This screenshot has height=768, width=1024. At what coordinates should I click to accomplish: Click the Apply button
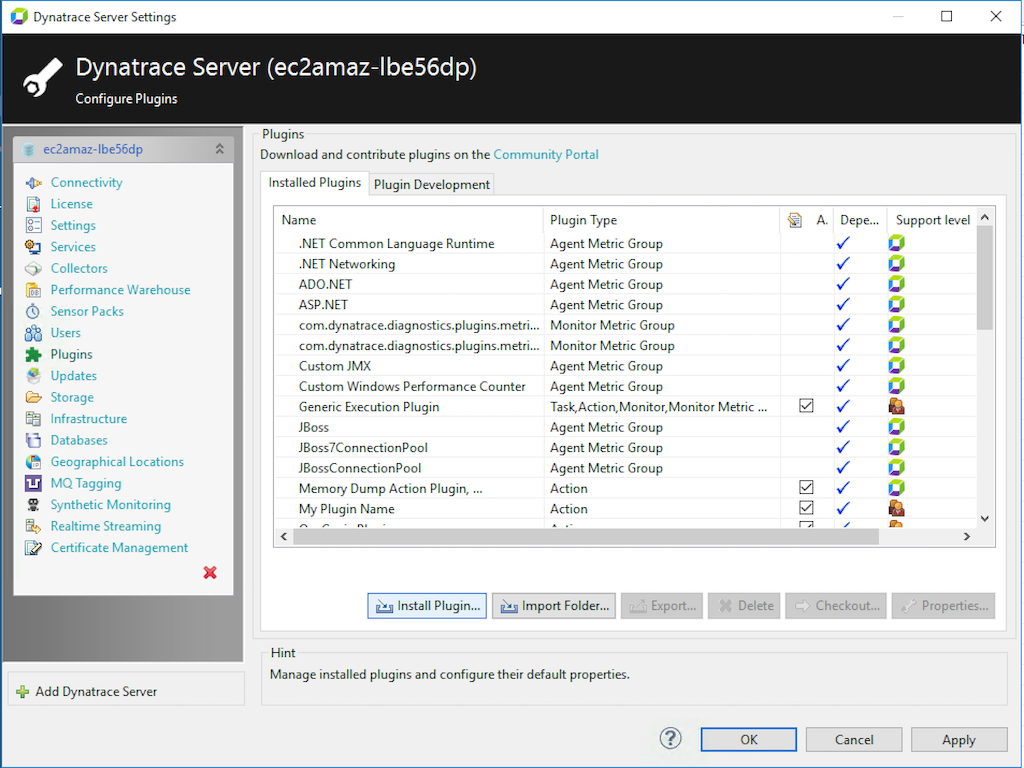(959, 740)
